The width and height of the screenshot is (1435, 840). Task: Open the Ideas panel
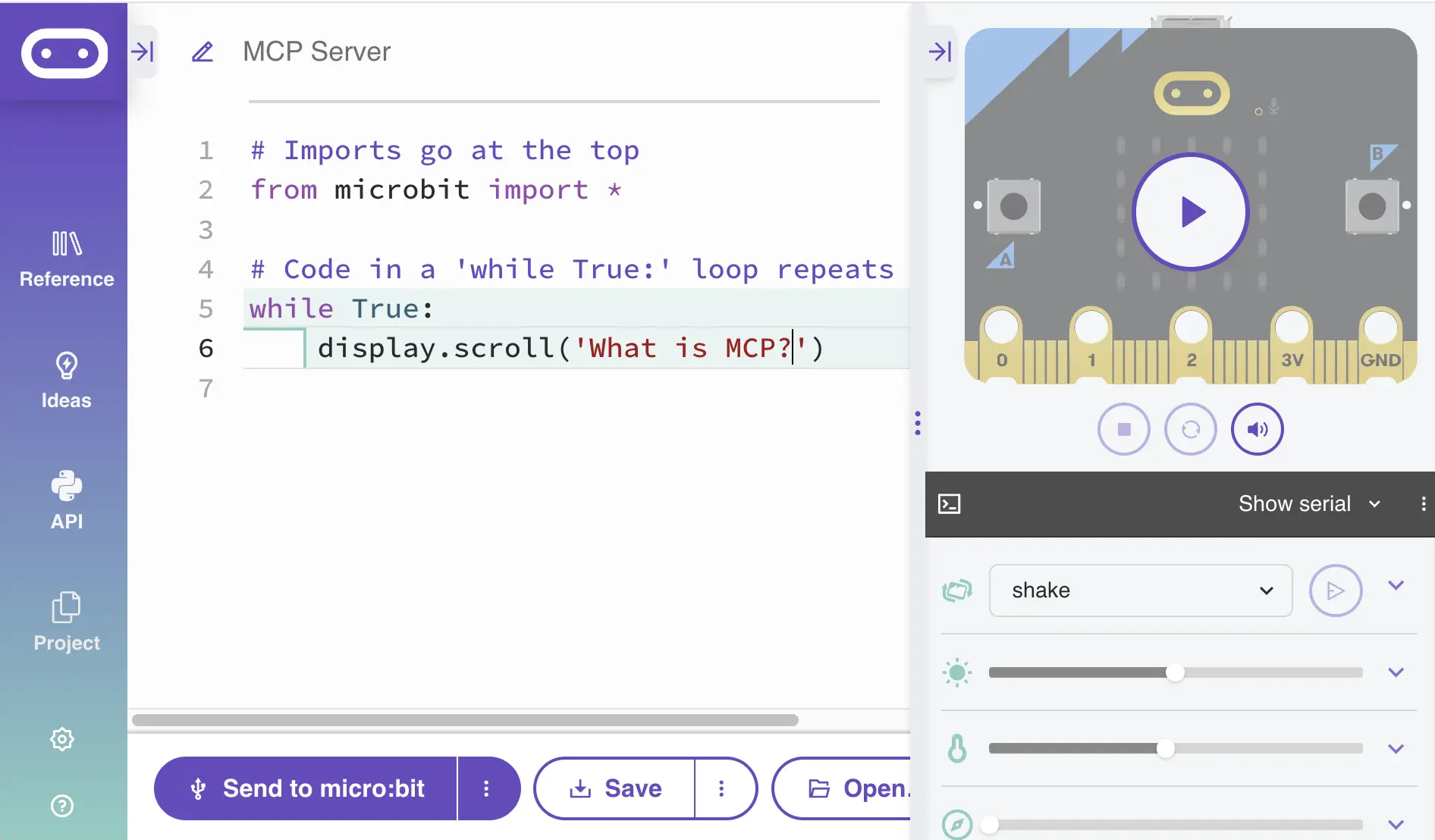65,379
